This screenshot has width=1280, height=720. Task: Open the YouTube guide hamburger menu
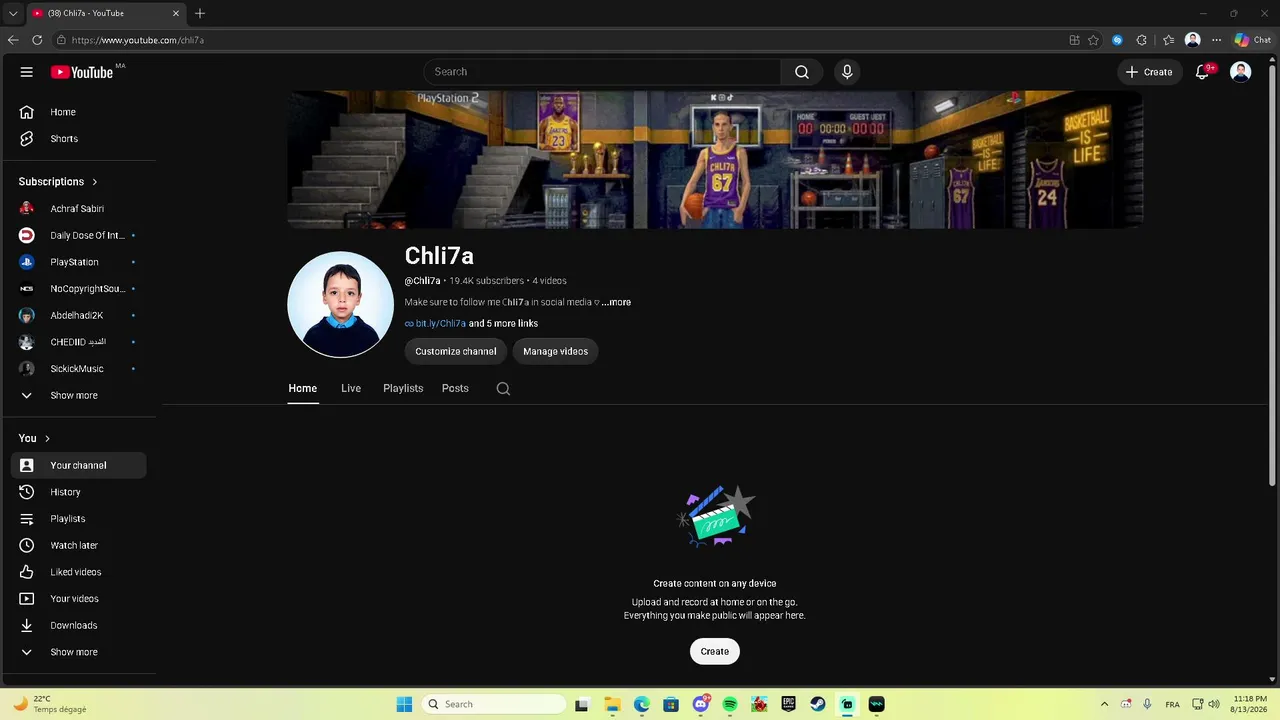[x=27, y=72]
